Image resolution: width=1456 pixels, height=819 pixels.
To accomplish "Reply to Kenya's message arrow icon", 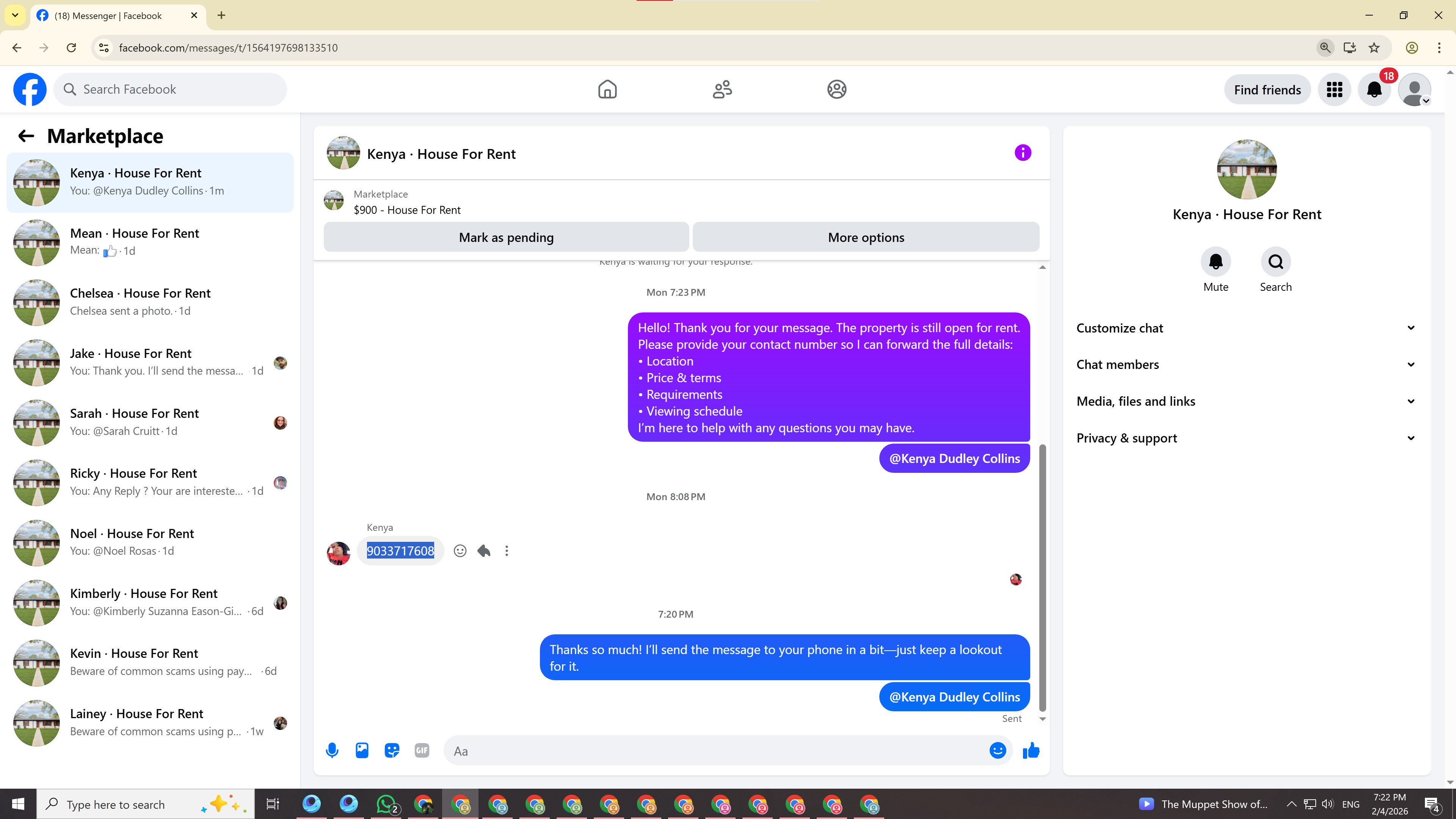I will pyautogui.click(x=484, y=551).
